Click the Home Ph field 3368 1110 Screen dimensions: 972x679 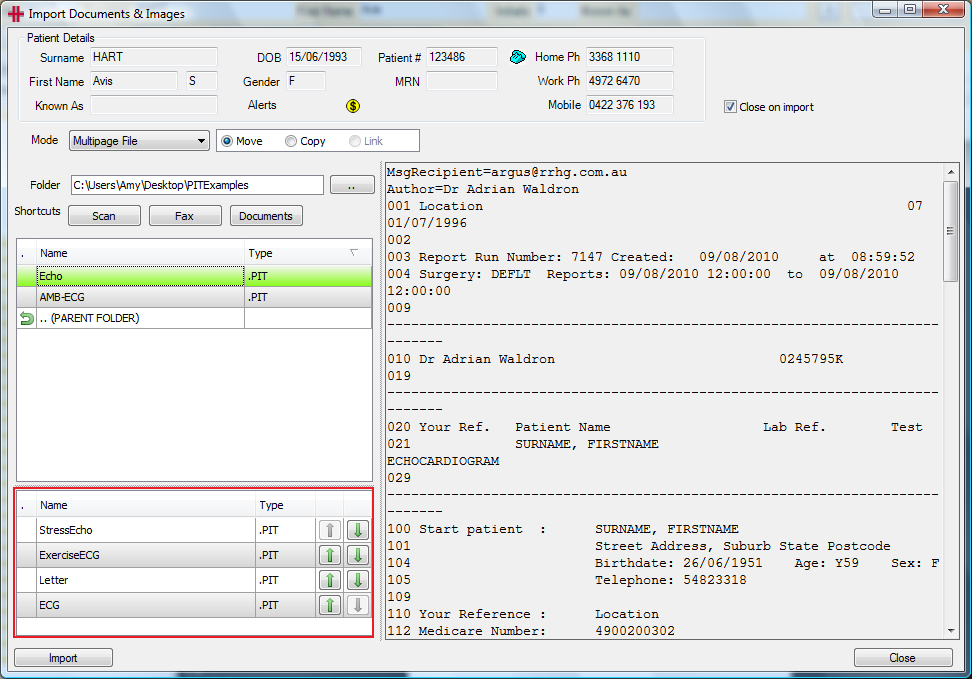pyautogui.click(x=630, y=57)
